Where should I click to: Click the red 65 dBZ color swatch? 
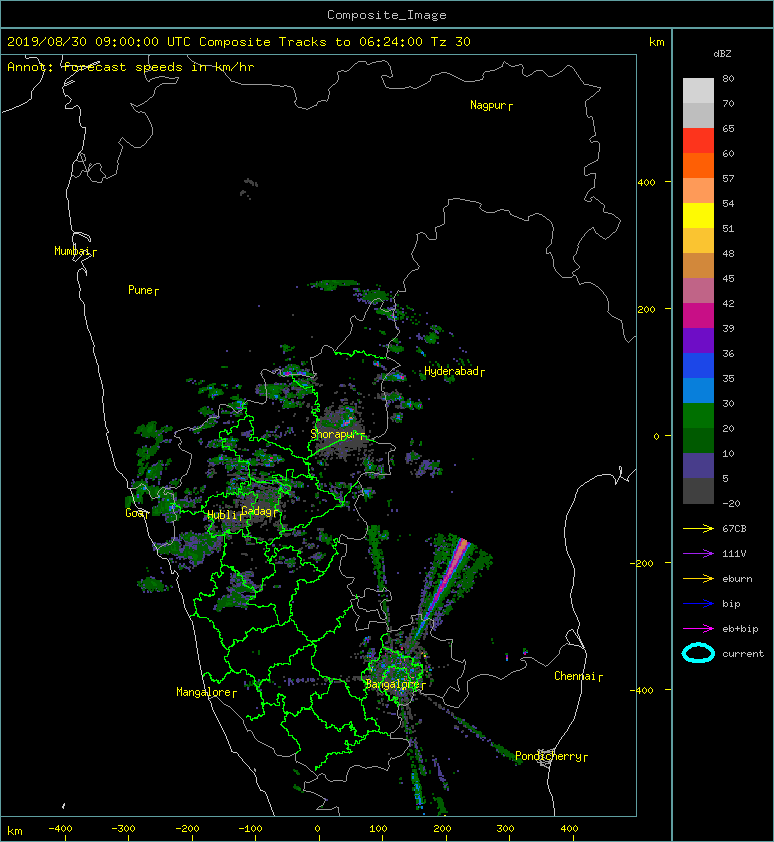[698, 141]
